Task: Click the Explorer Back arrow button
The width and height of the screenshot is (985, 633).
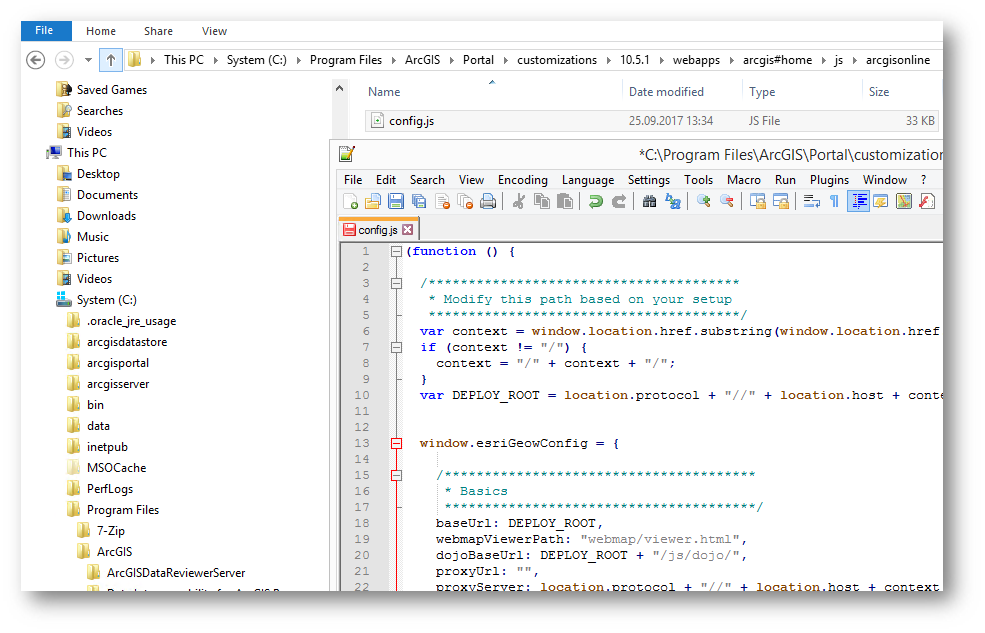Action: pos(36,60)
